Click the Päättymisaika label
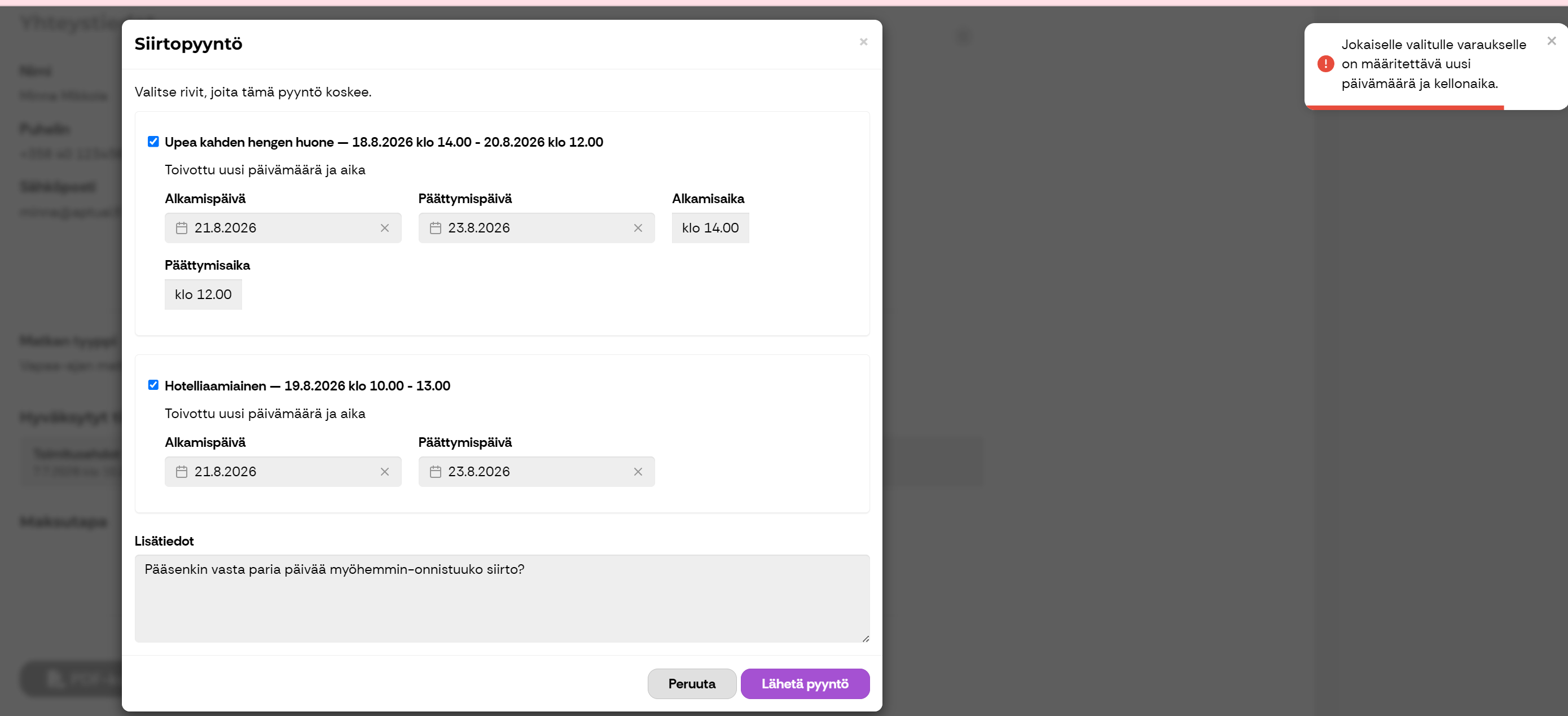The image size is (1568, 716). (207, 265)
